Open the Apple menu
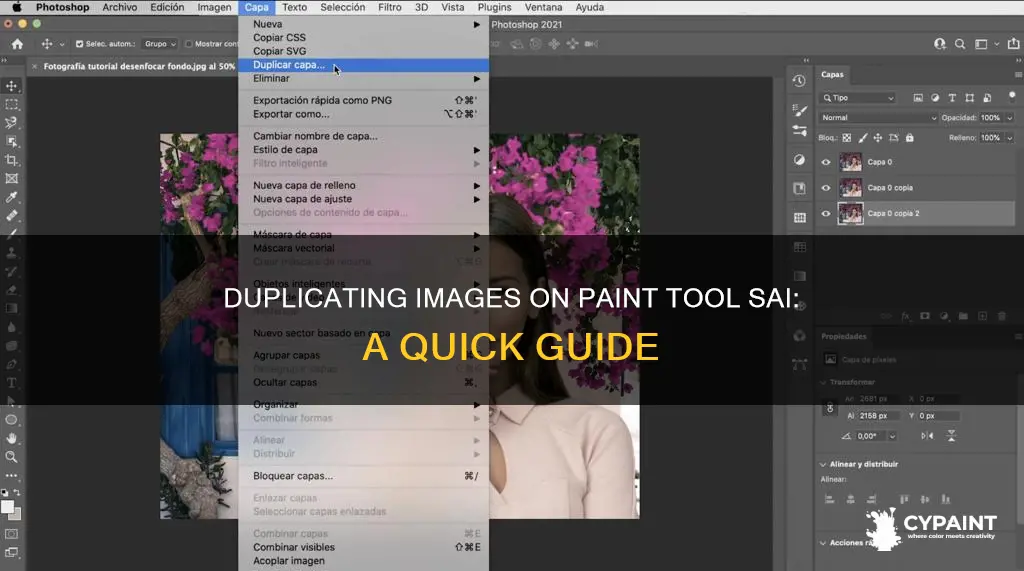The height and width of the screenshot is (571, 1024). coord(16,7)
